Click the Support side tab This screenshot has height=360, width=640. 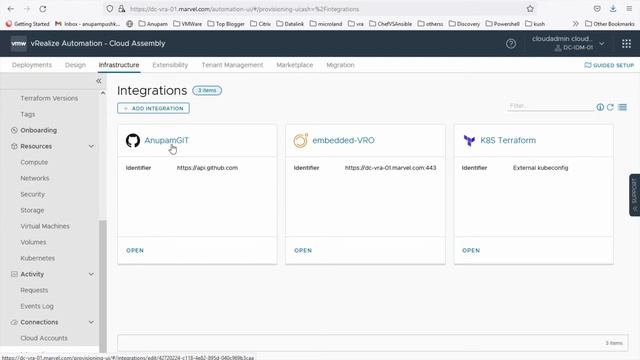coord(634,195)
